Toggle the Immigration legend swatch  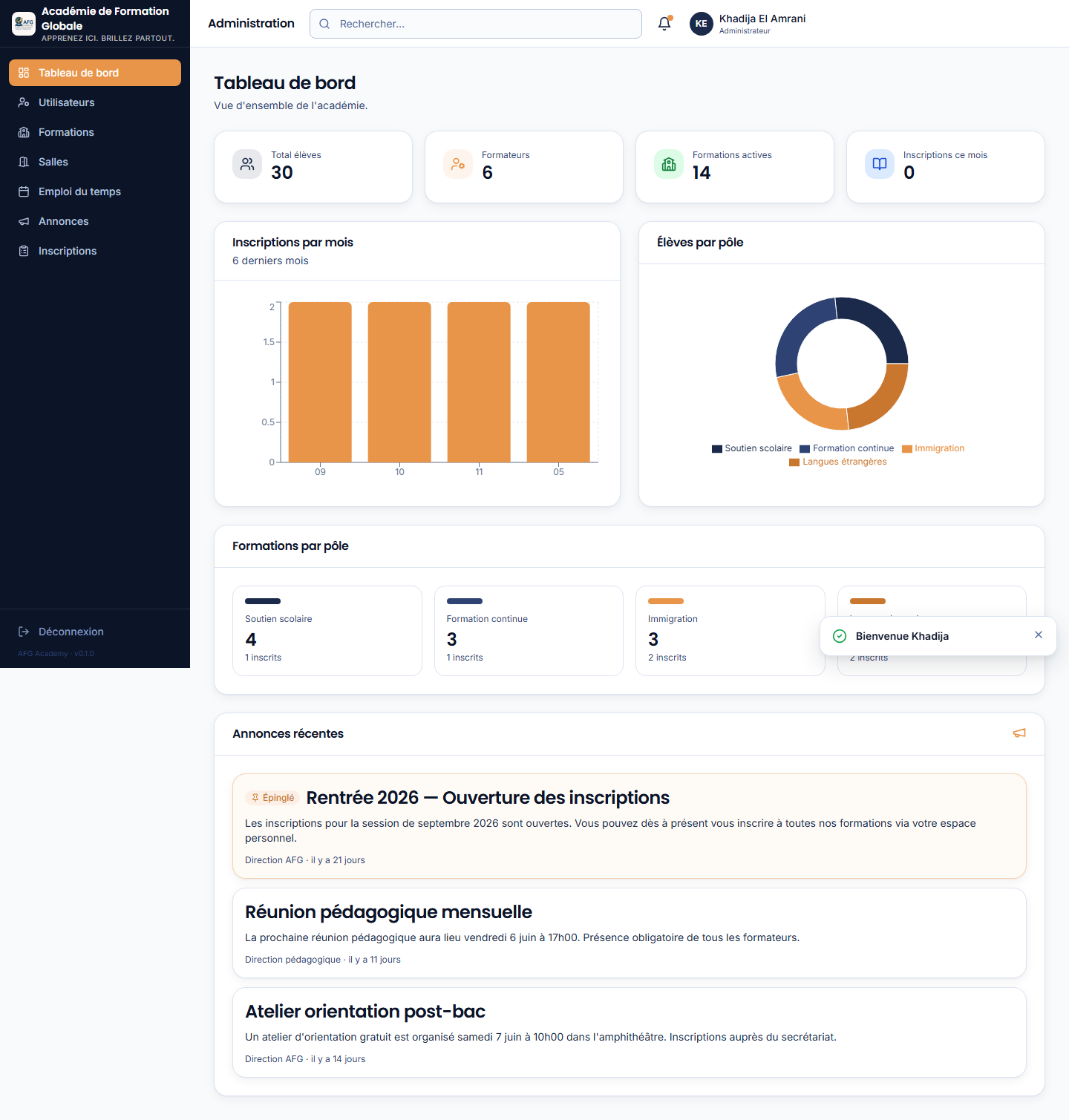[906, 448]
